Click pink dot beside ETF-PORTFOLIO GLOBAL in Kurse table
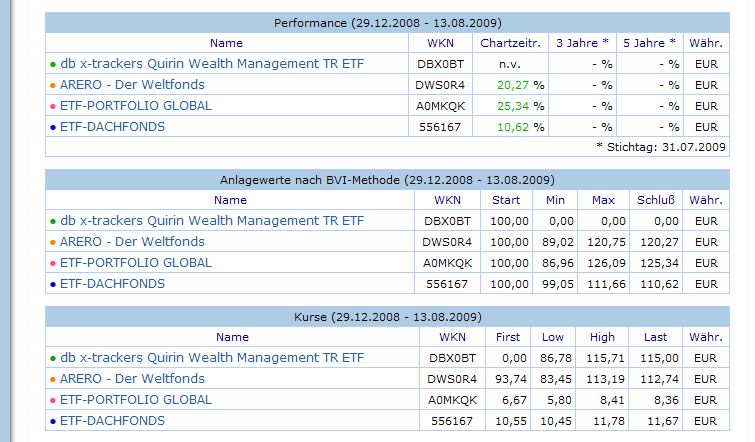755x442 pixels. point(52,400)
